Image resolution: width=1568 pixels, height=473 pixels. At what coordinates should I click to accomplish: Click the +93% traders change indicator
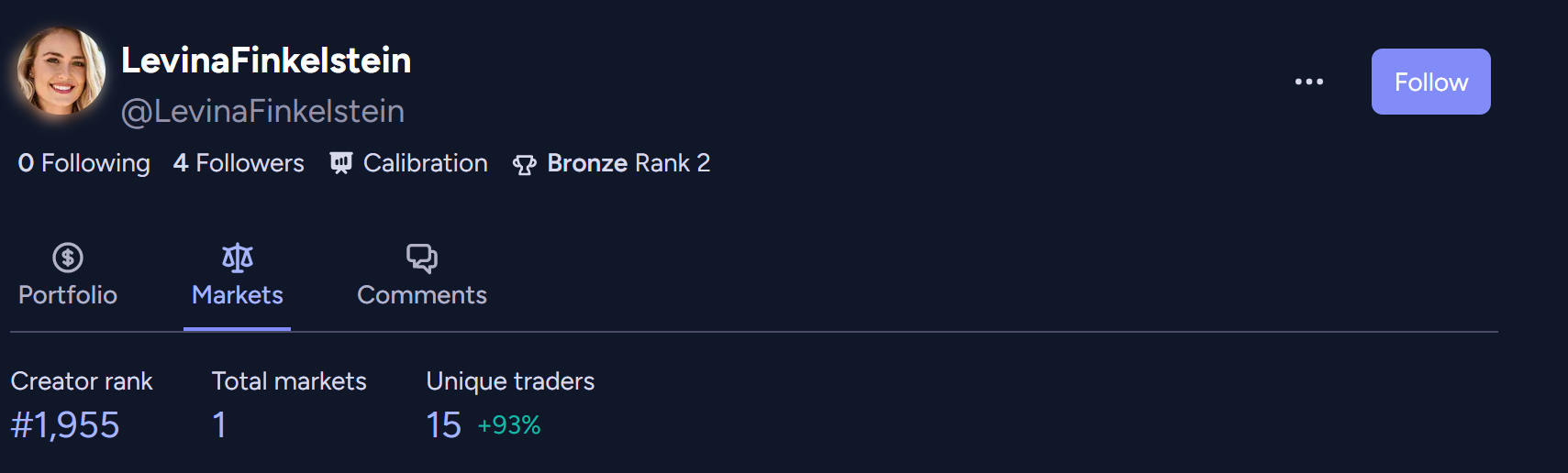pos(509,425)
